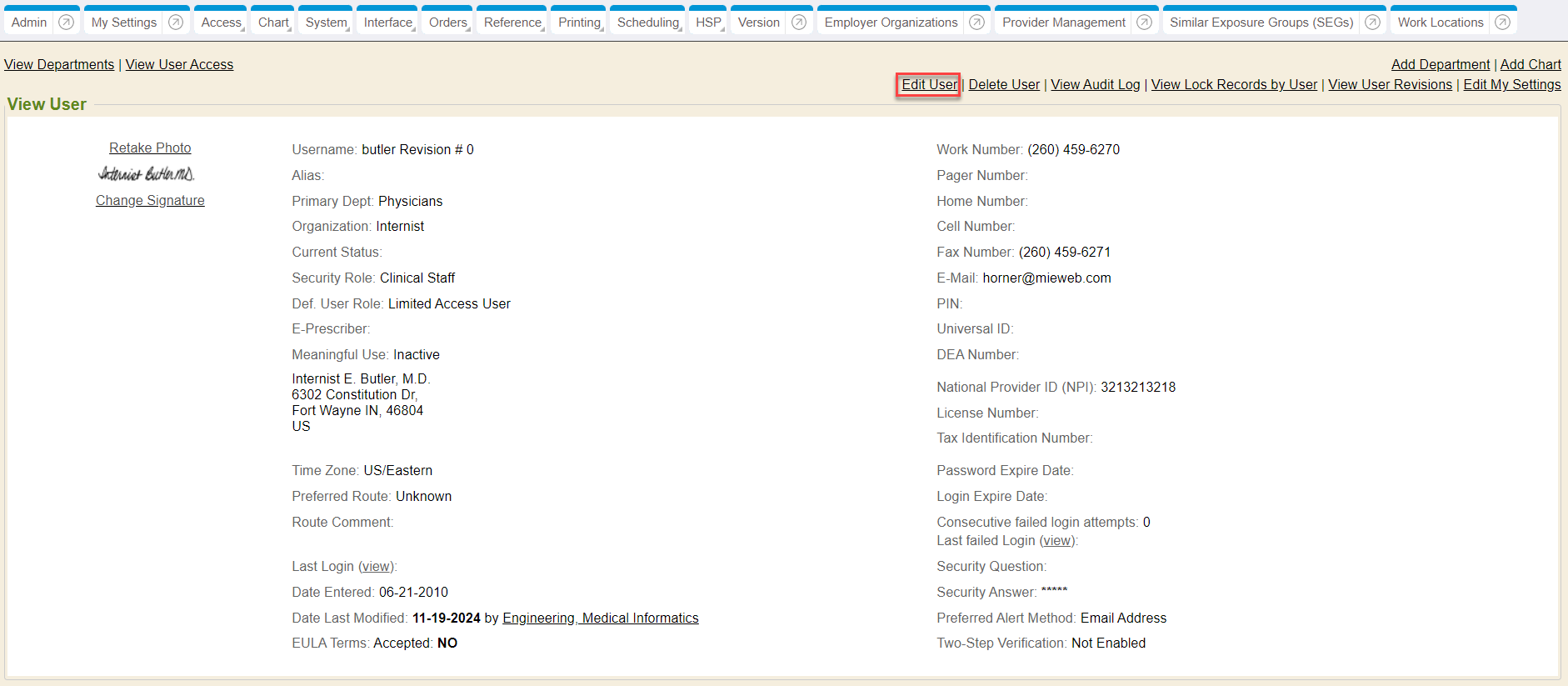
Task: Click the Delete User link
Action: pos(1004,85)
